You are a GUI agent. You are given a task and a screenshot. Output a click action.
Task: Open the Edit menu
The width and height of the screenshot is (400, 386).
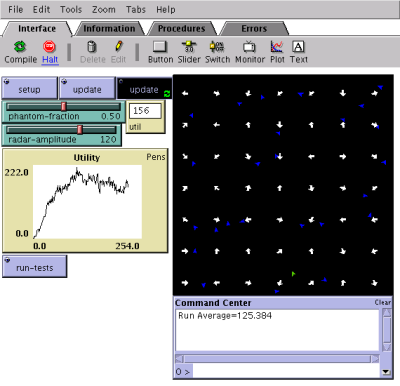tap(41, 10)
